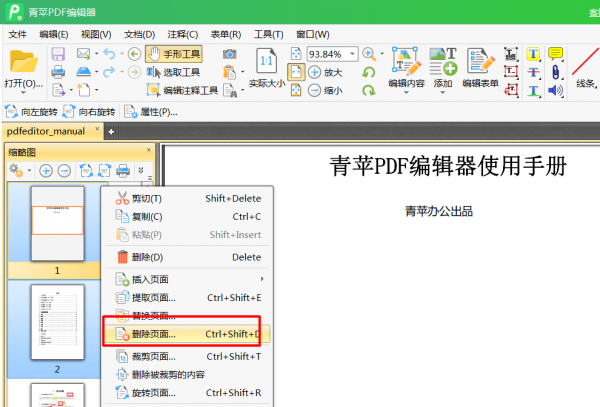This screenshot has width=600, height=407.
Task: Select the 选取工具 tool
Action: 173,72
